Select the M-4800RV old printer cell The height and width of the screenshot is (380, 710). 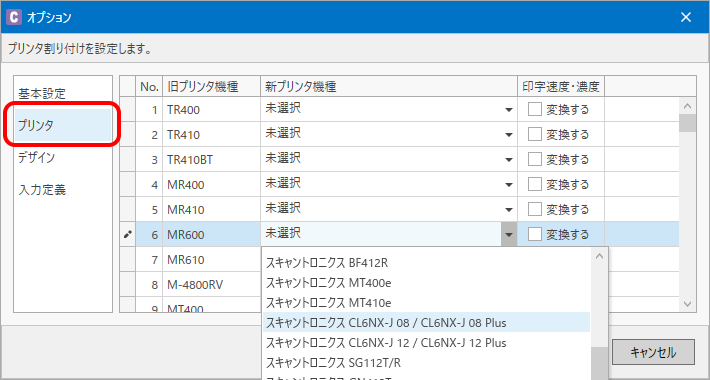pyautogui.click(x=211, y=284)
